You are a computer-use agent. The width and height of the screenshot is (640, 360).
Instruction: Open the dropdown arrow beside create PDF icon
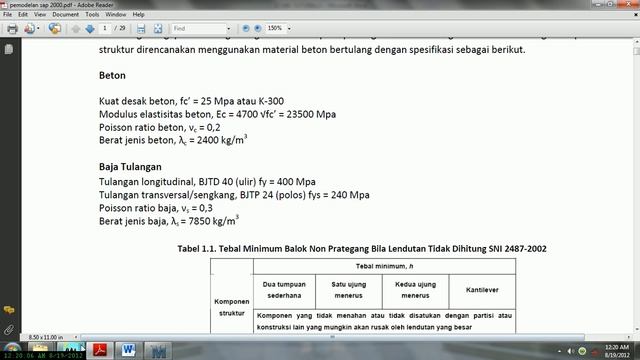tap(38, 29)
